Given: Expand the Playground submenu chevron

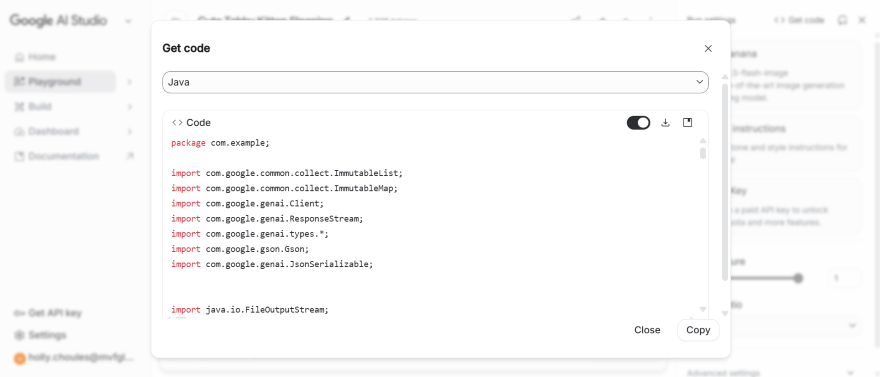Looking at the screenshot, I should tap(130, 82).
